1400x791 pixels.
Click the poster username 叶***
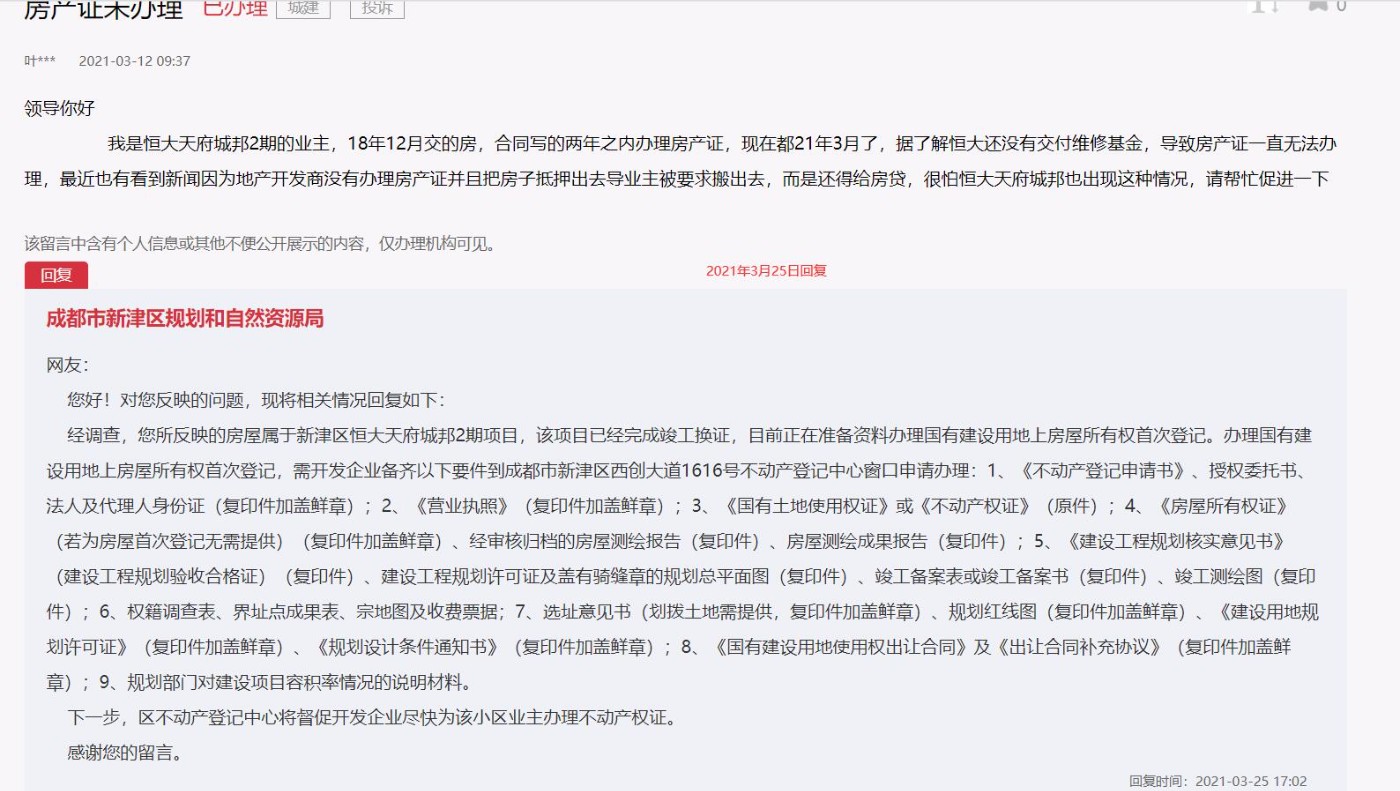(40, 61)
